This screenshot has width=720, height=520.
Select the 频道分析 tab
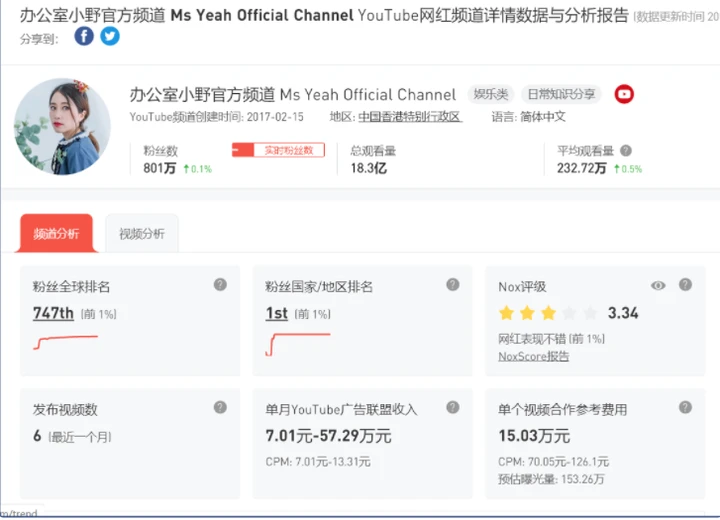point(56,233)
